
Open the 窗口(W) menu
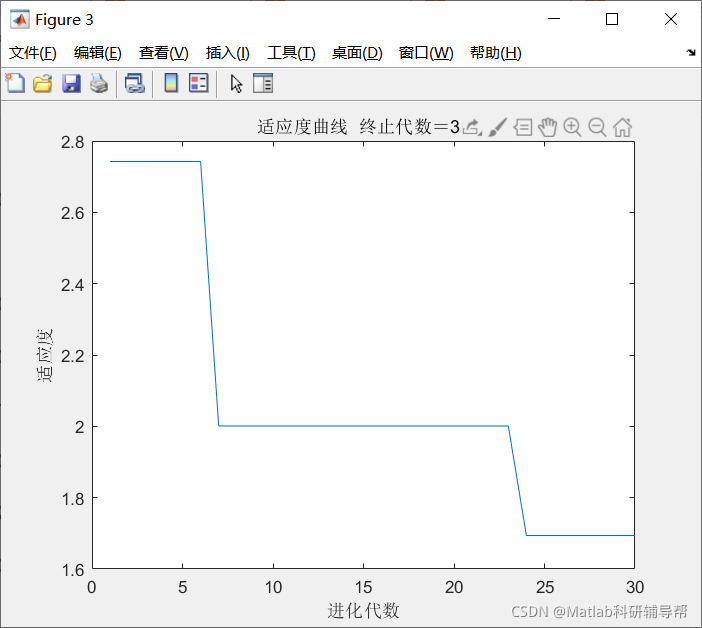coord(426,53)
